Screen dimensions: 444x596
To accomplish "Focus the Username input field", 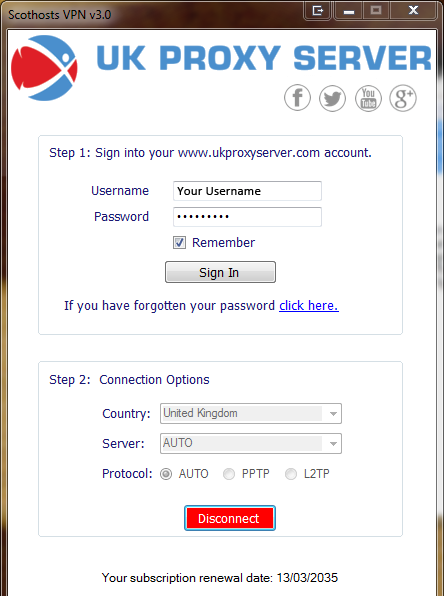I will pyautogui.click(x=247, y=191).
